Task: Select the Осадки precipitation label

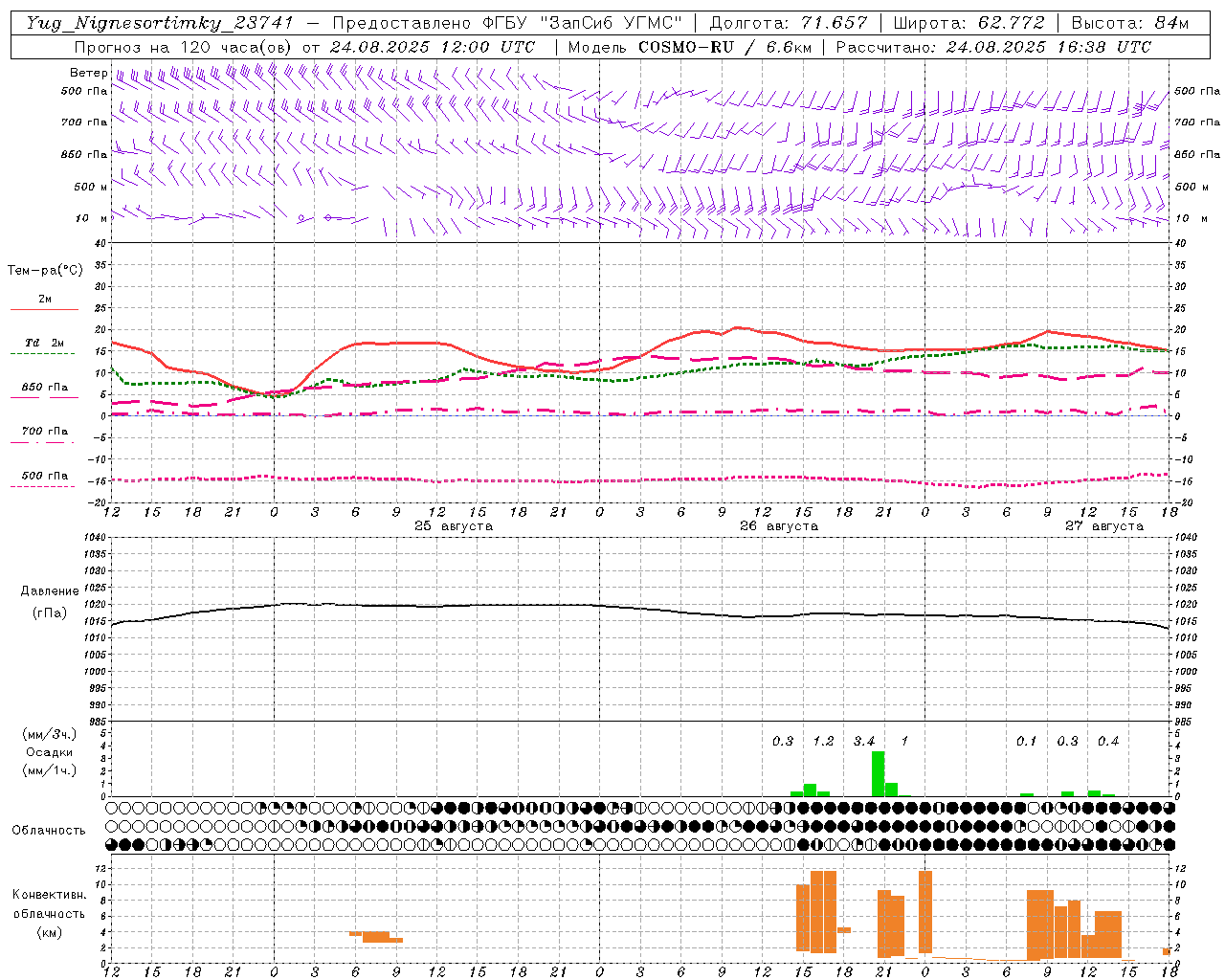Action: tap(49, 752)
